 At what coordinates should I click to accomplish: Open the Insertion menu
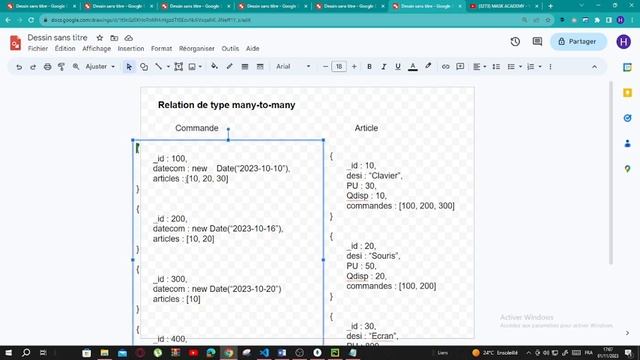coord(131,49)
